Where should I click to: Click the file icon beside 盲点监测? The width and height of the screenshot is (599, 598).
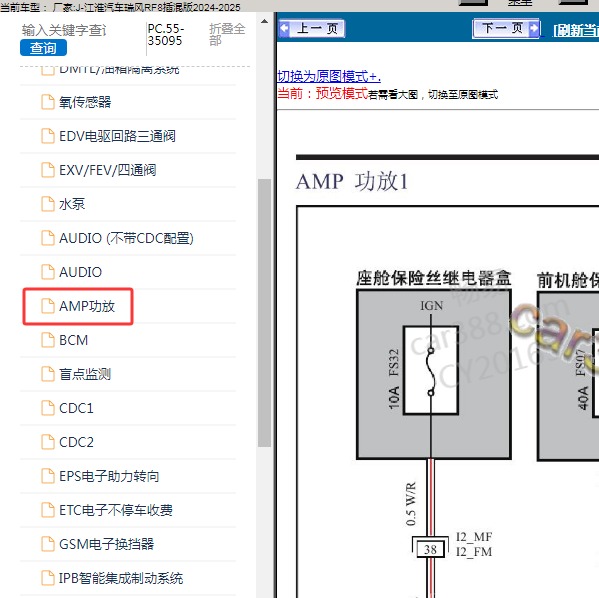point(48,374)
